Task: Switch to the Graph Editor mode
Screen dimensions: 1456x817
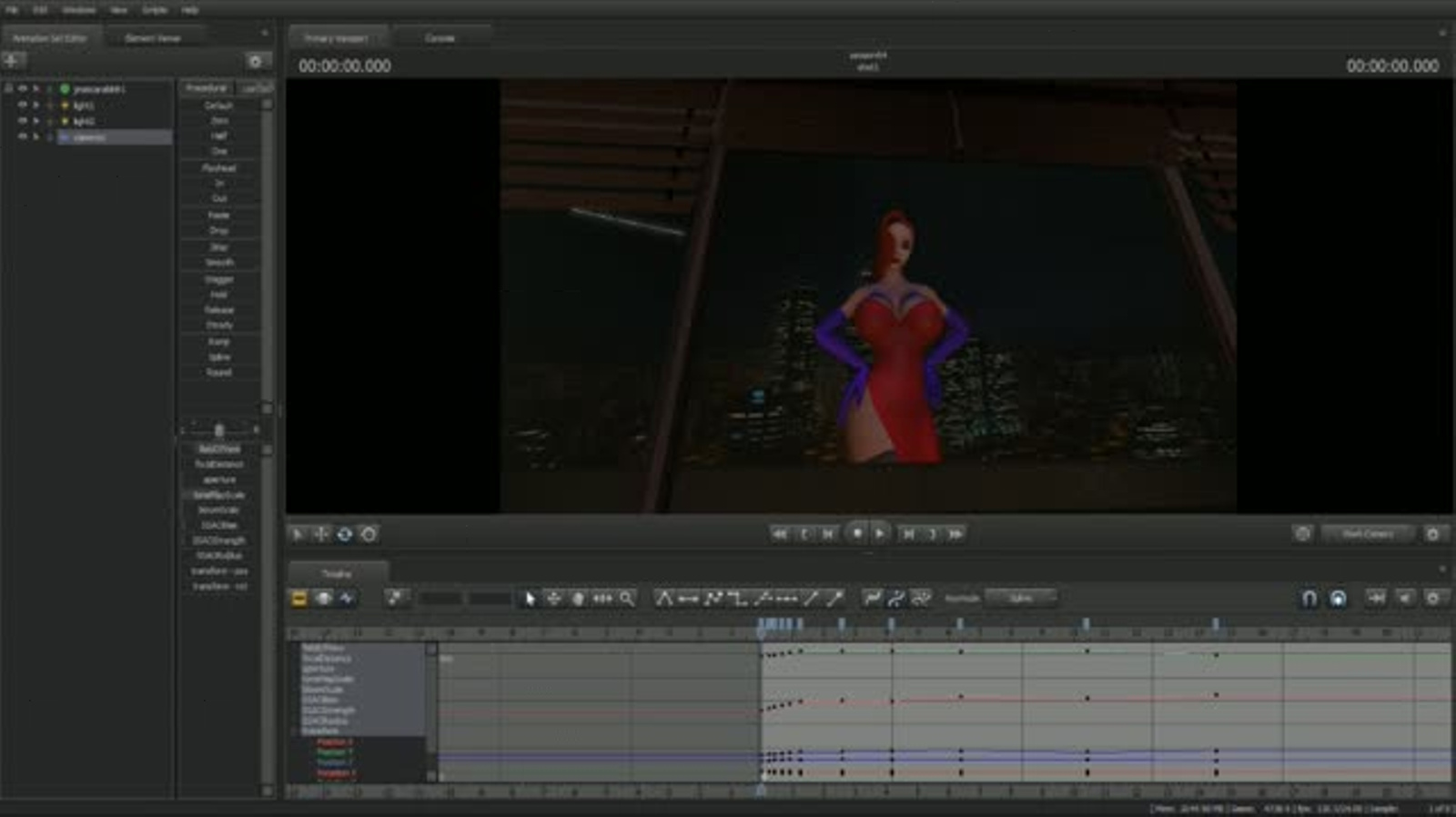Action: 347,598
